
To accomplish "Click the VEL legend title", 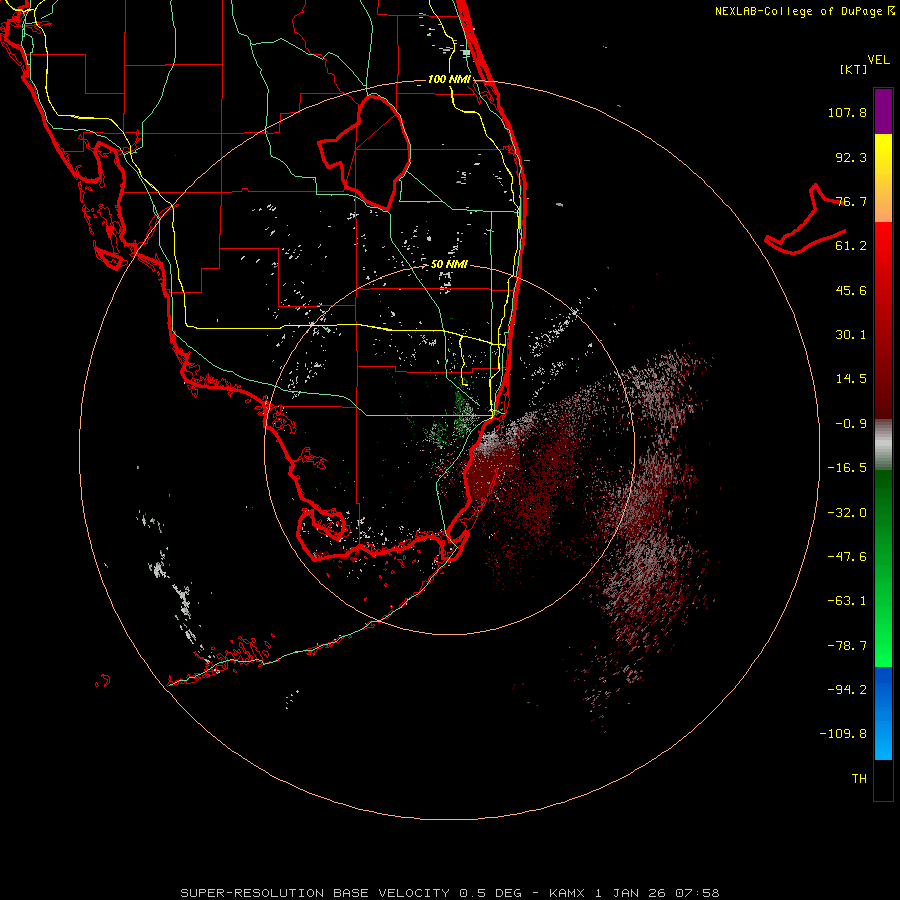I will click(x=878, y=60).
